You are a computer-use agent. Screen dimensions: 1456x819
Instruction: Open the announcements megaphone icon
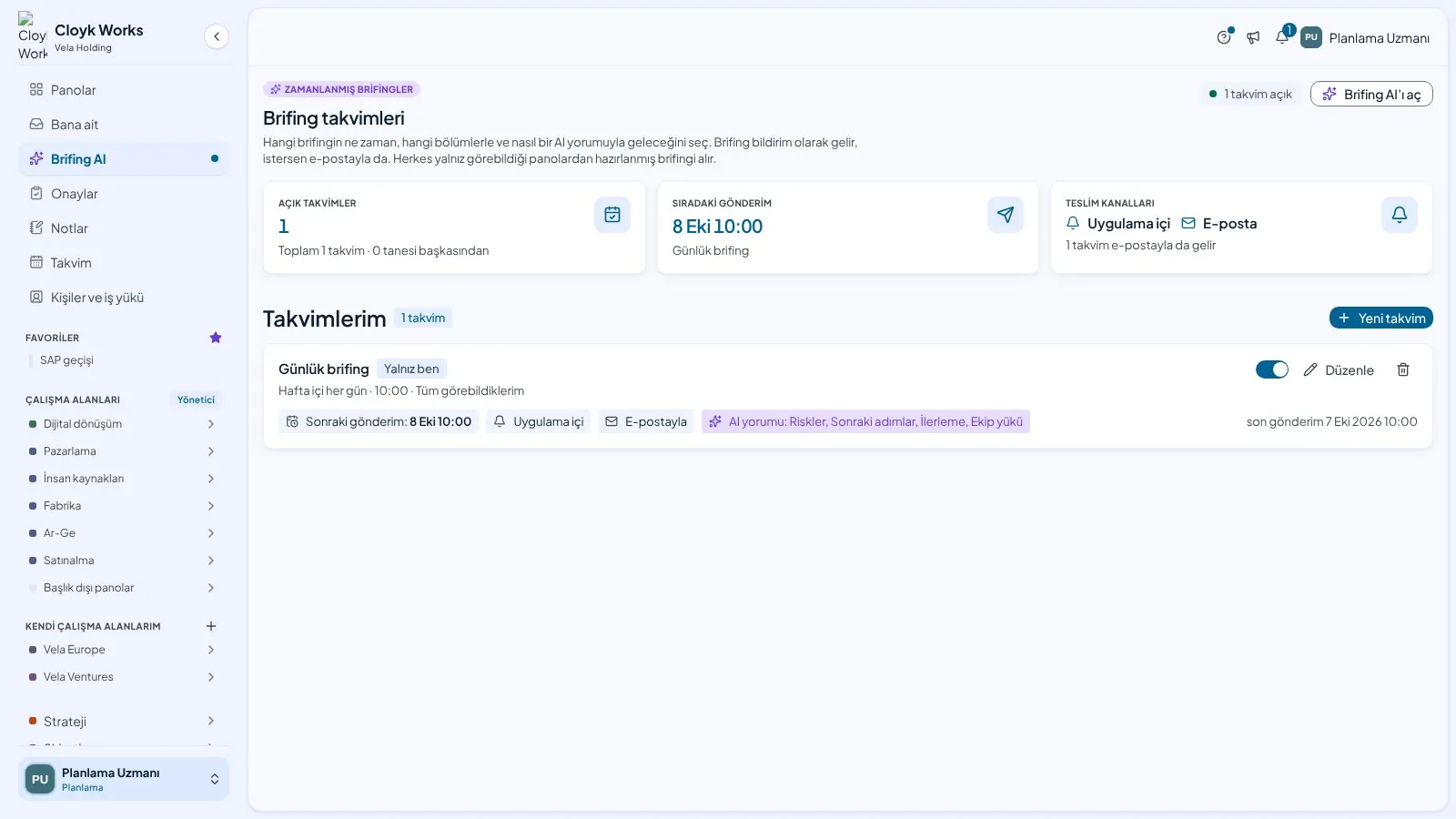coord(1253,37)
